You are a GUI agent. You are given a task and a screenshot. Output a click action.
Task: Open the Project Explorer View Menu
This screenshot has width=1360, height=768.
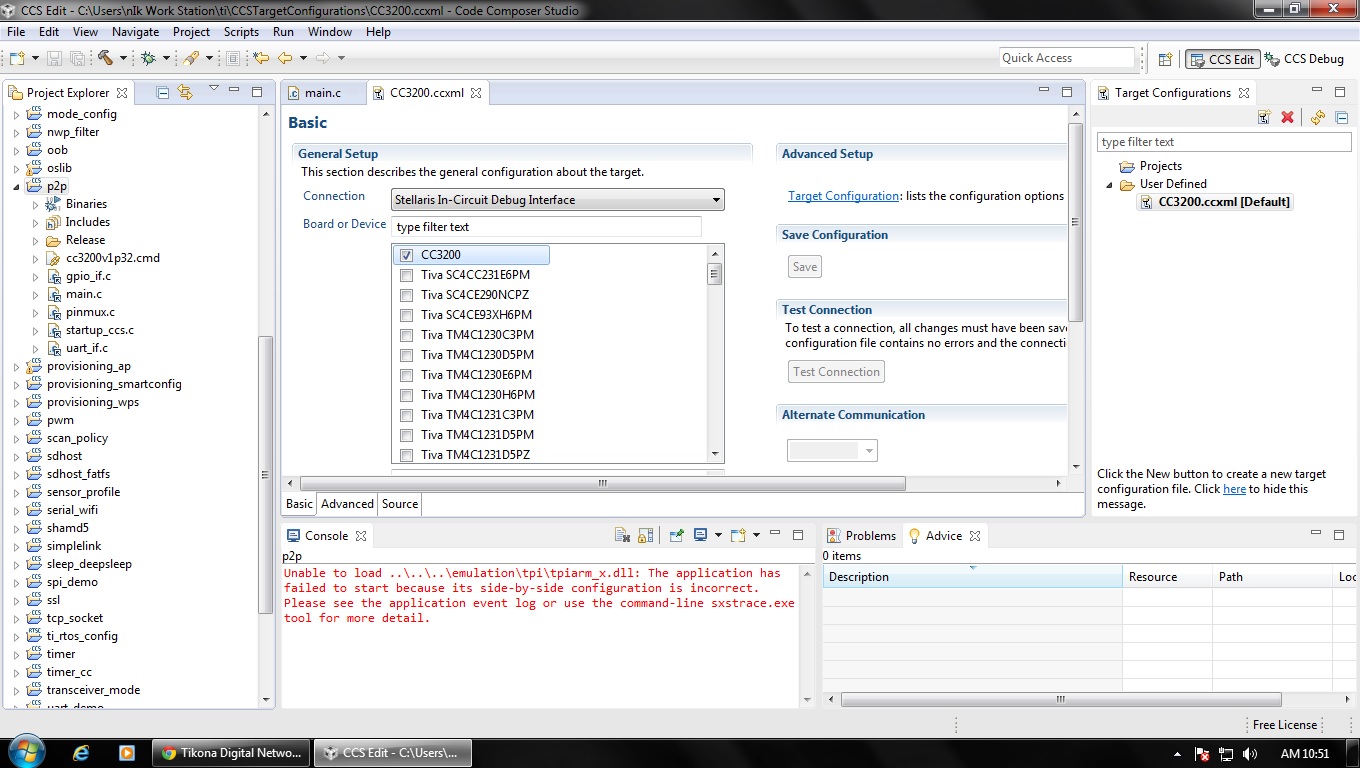[x=213, y=90]
